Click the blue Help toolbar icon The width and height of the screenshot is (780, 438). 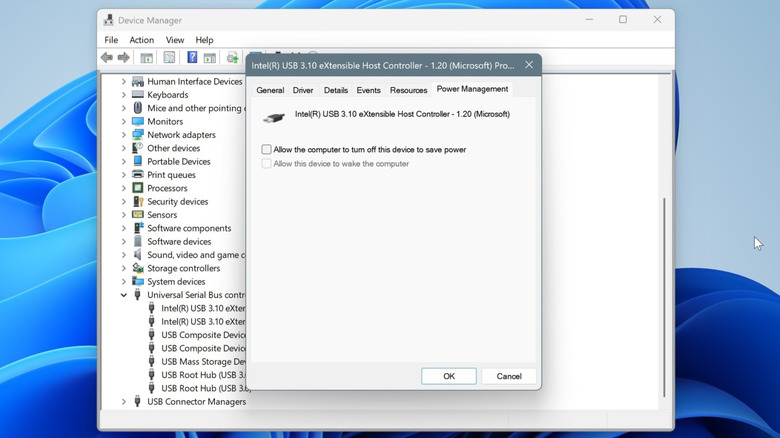tap(192, 57)
